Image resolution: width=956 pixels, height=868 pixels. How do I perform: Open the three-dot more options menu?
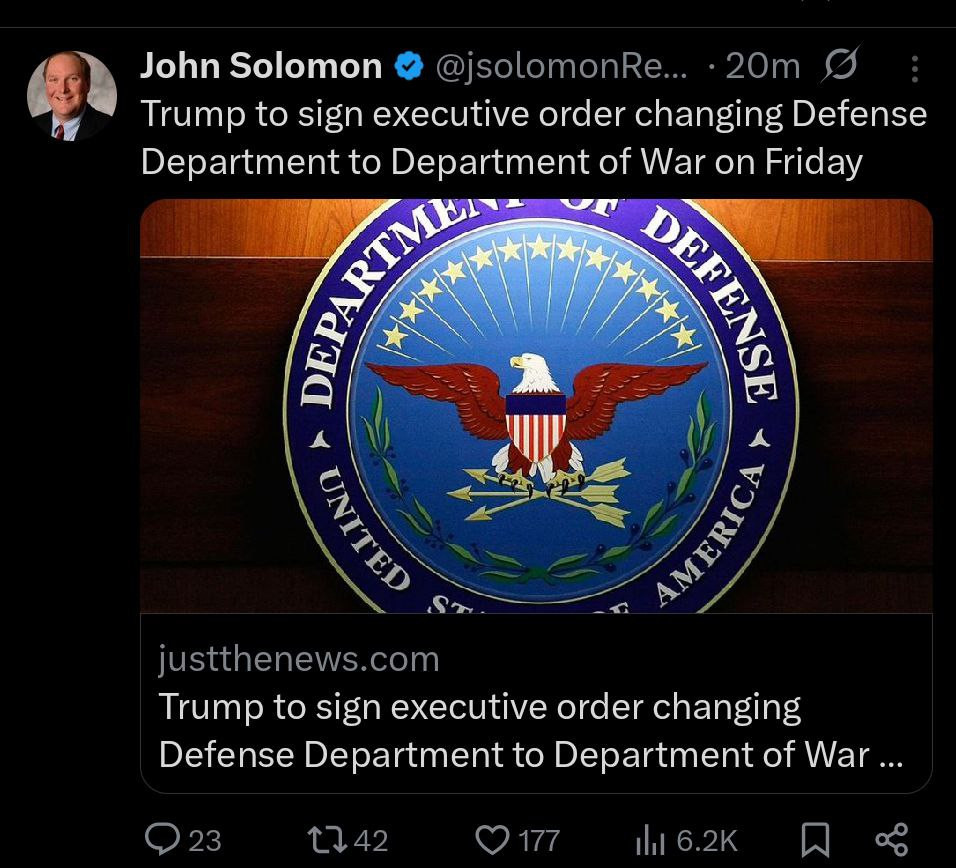(x=914, y=68)
